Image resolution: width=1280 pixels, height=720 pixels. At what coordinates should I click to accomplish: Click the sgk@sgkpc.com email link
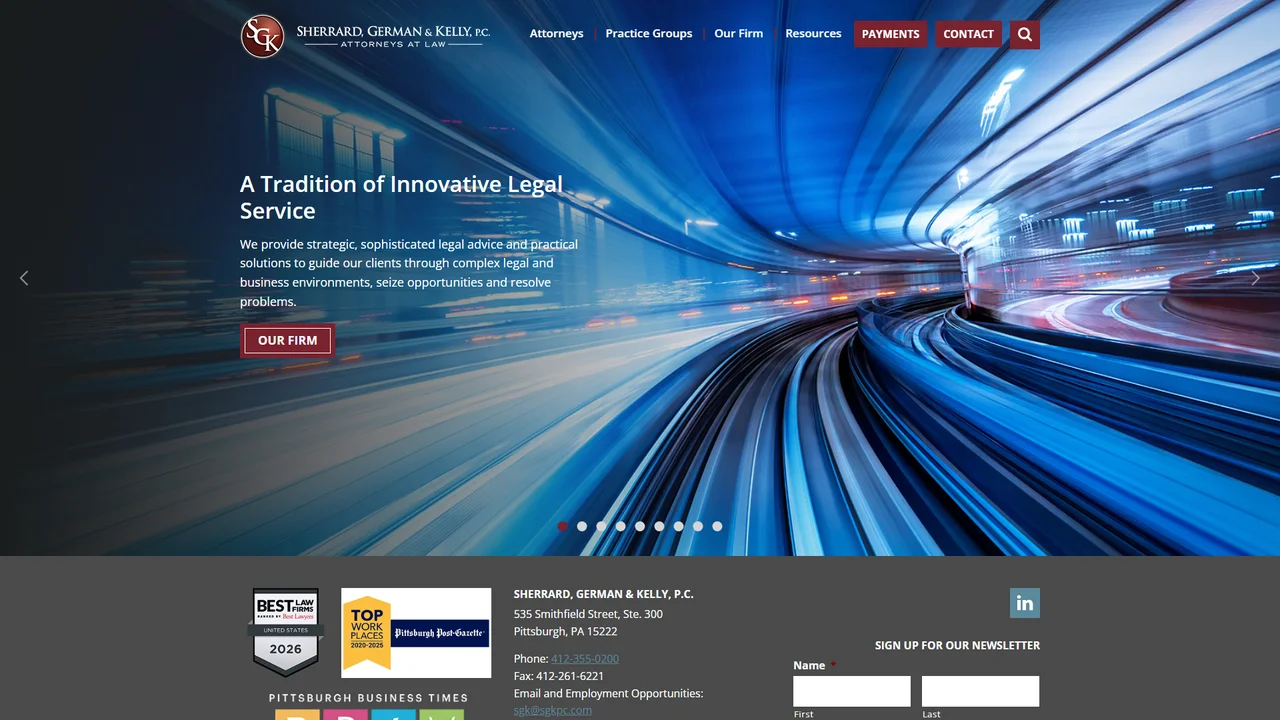click(x=553, y=711)
